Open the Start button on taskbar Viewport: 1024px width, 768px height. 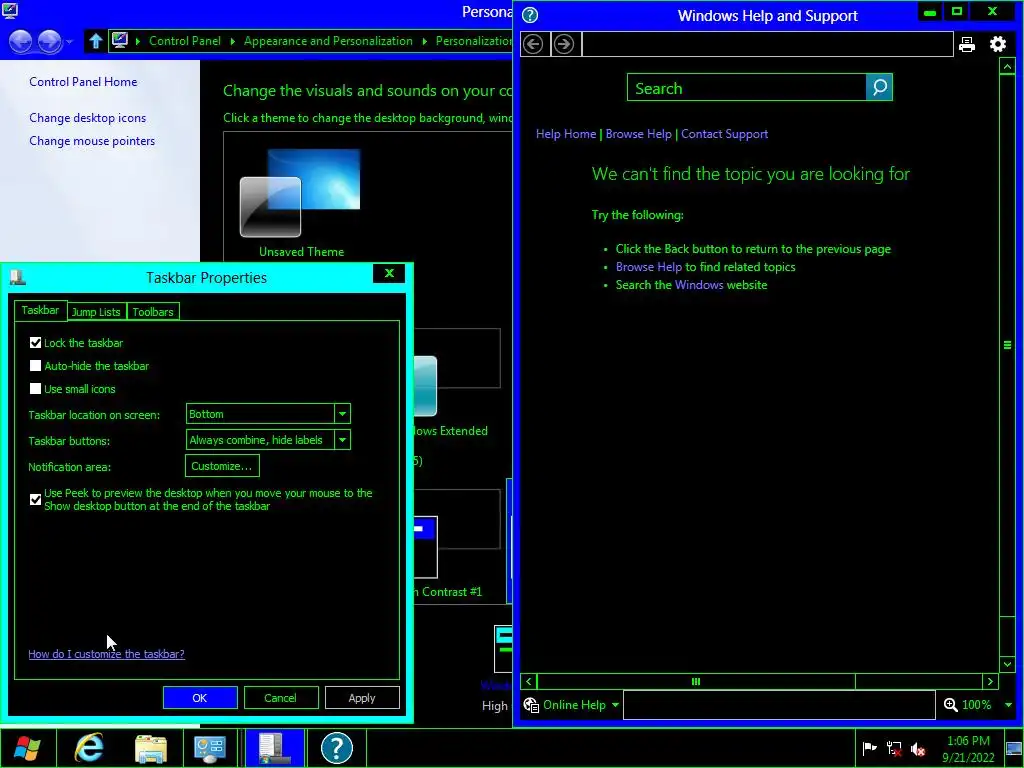click(x=28, y=748)
